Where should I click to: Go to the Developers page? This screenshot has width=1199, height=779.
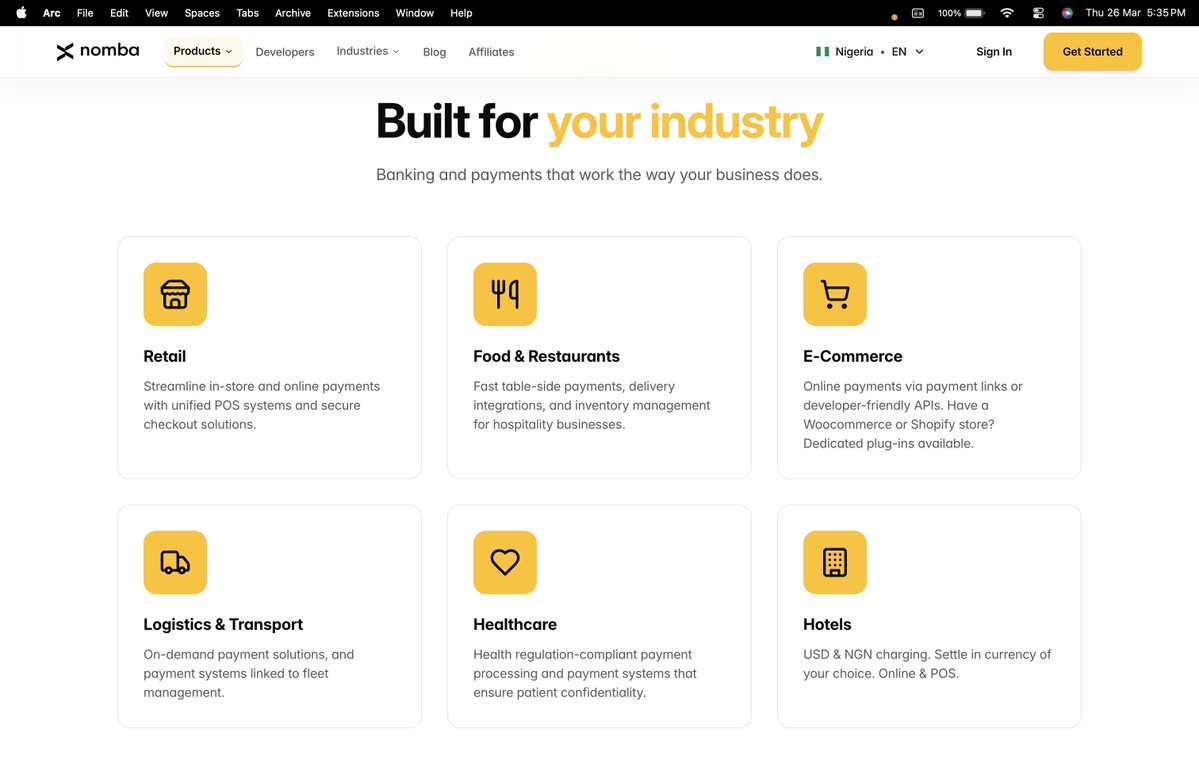point(284,52)
